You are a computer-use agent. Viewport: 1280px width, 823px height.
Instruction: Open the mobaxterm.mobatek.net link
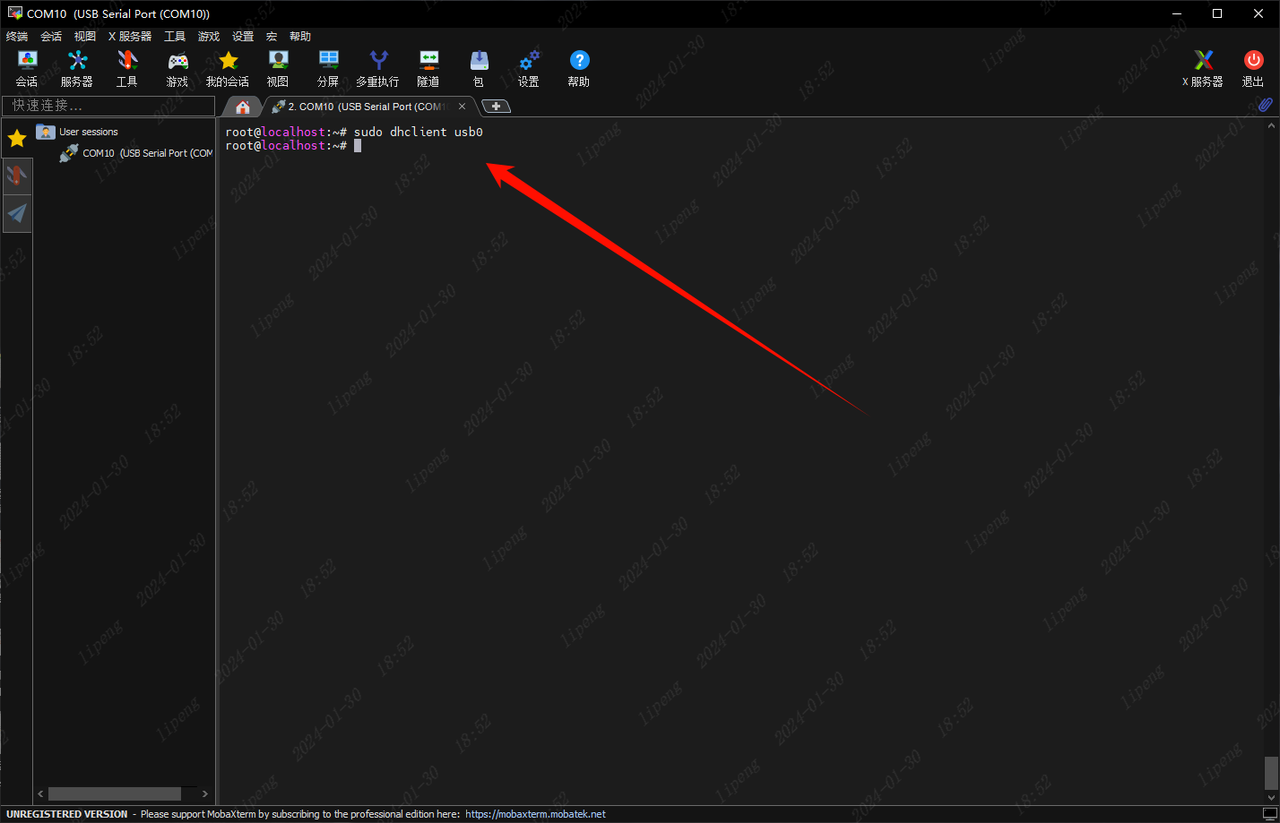[535, 814]
